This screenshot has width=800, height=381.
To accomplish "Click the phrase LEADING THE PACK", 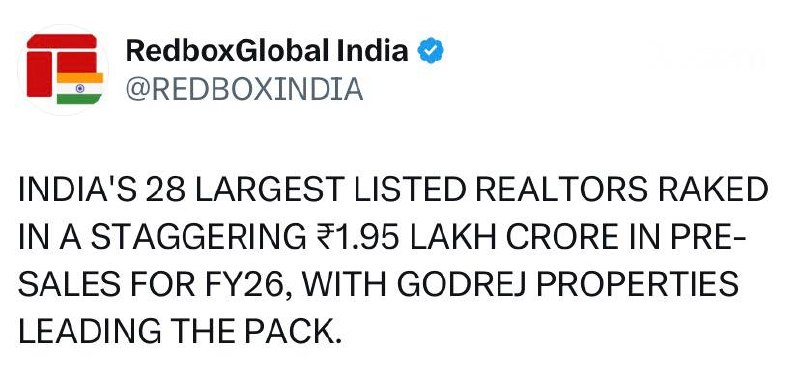I will pos(179,332).
